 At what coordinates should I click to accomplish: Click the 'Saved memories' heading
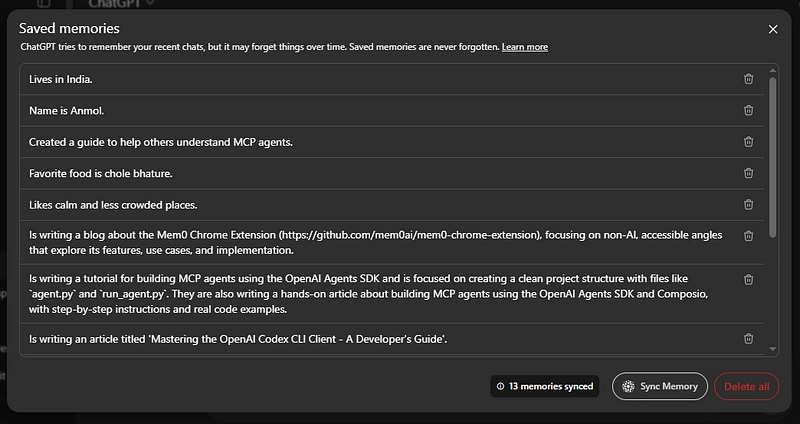click(x=69, y=28)
